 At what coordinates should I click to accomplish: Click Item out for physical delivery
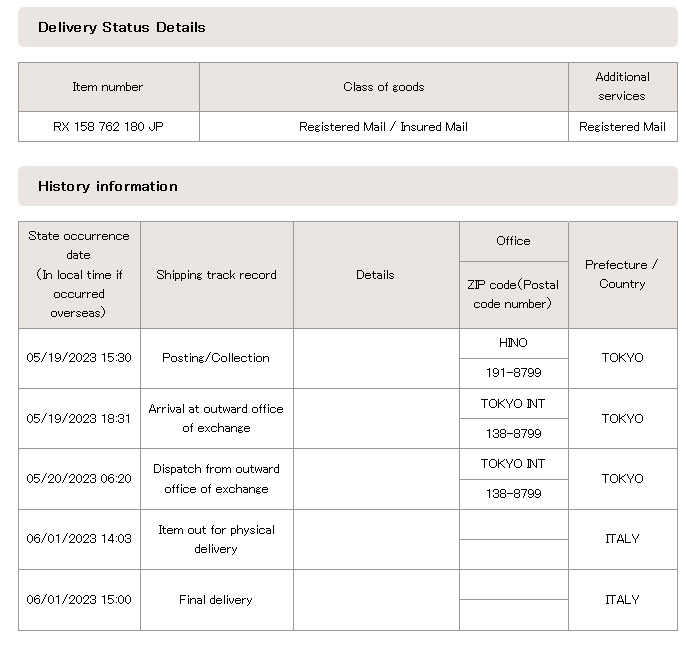tap(216, 539)
